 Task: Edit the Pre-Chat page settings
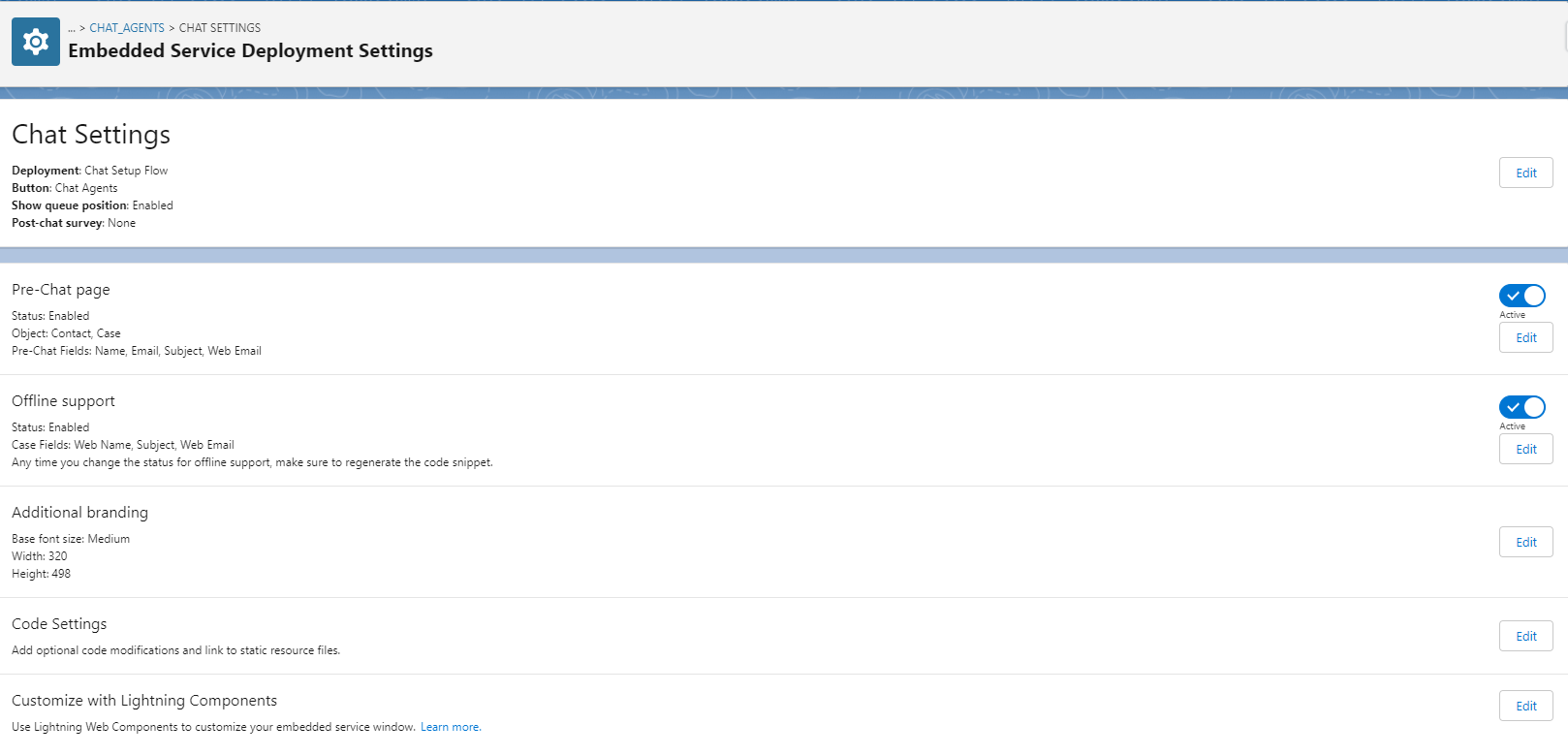(x=1525, y=337)
